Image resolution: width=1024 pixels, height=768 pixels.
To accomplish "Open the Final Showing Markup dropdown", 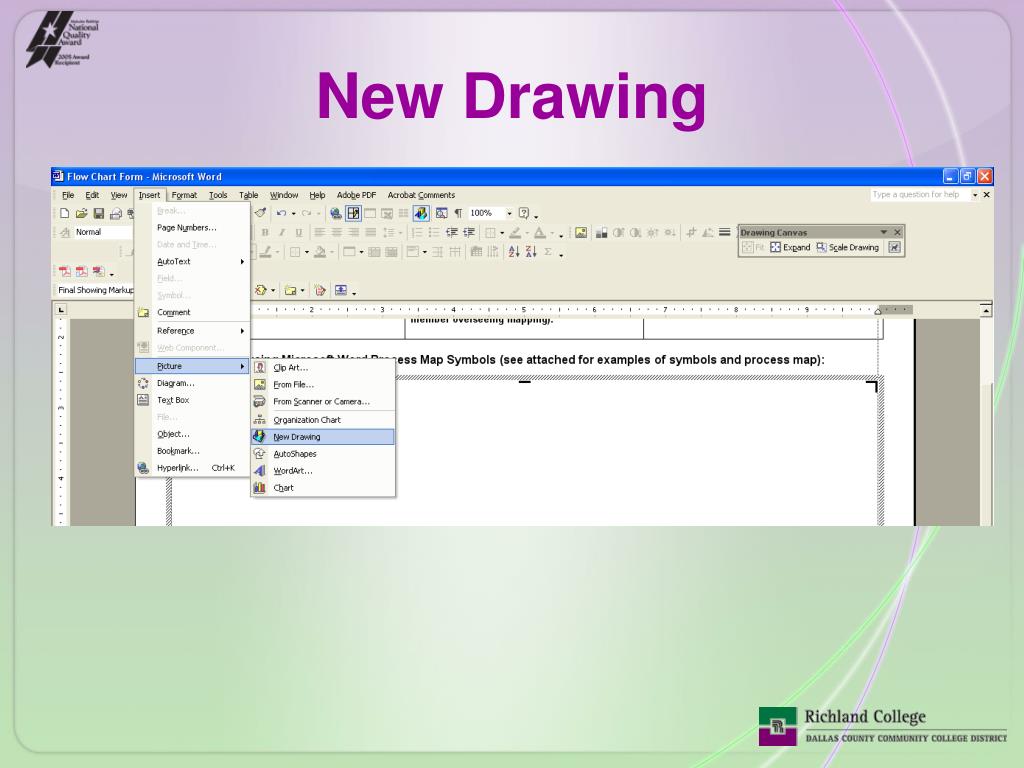I will (95, 290).
